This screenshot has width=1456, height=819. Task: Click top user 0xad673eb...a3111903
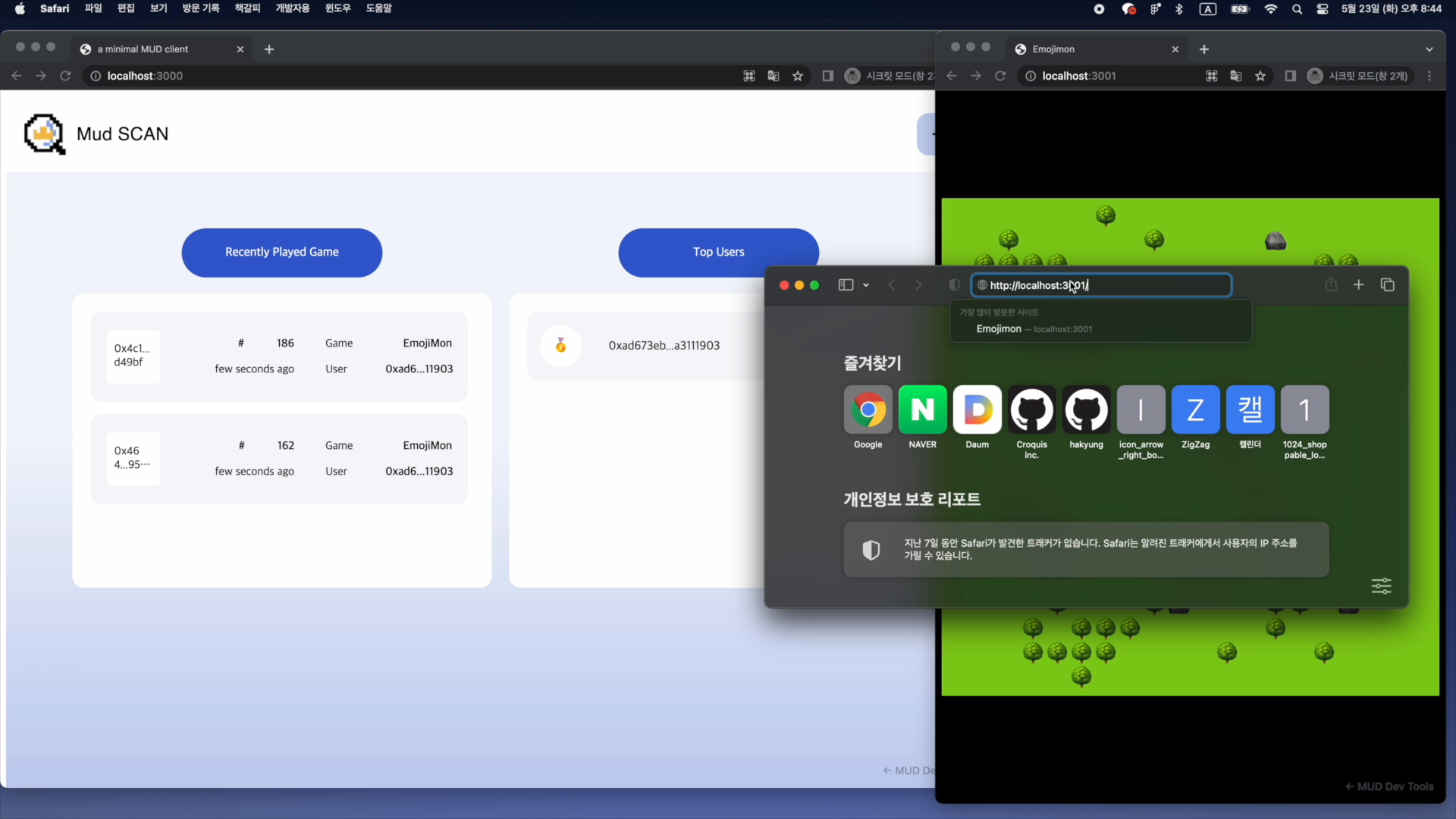(664, 346)
